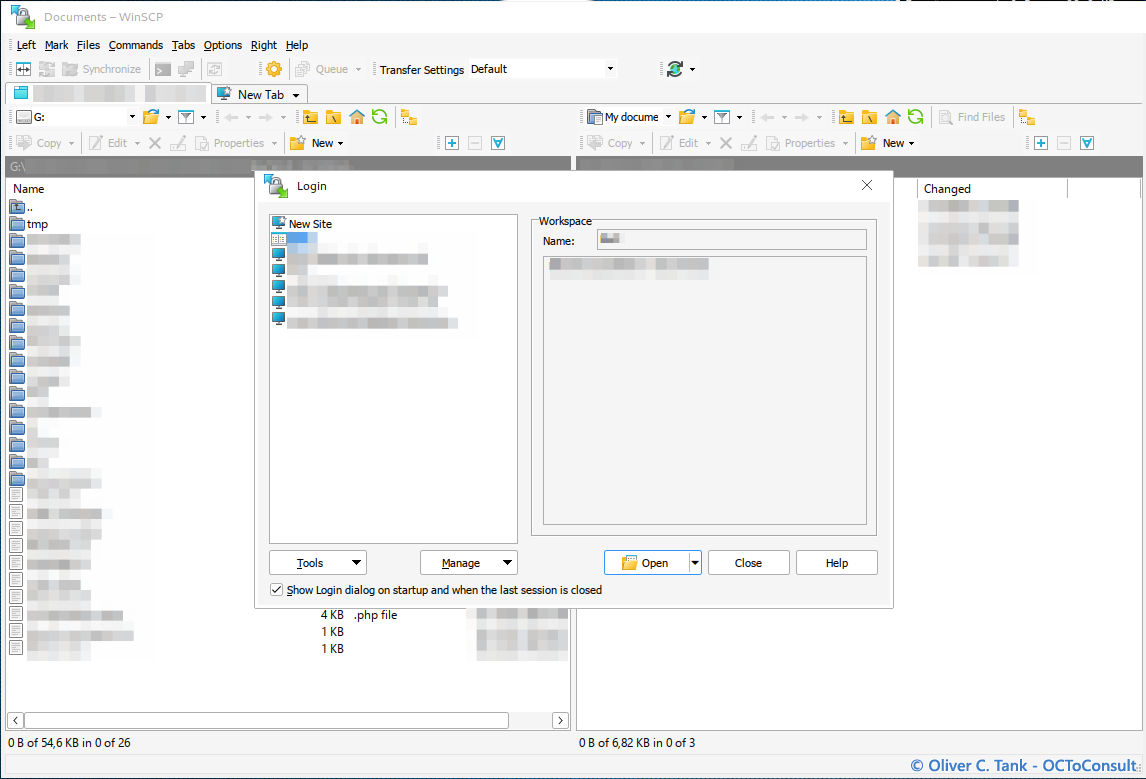Click right panel directory tree icon
This screenshot has width=1146, height=779.
pyautogui.click(x=1027, y=118)
